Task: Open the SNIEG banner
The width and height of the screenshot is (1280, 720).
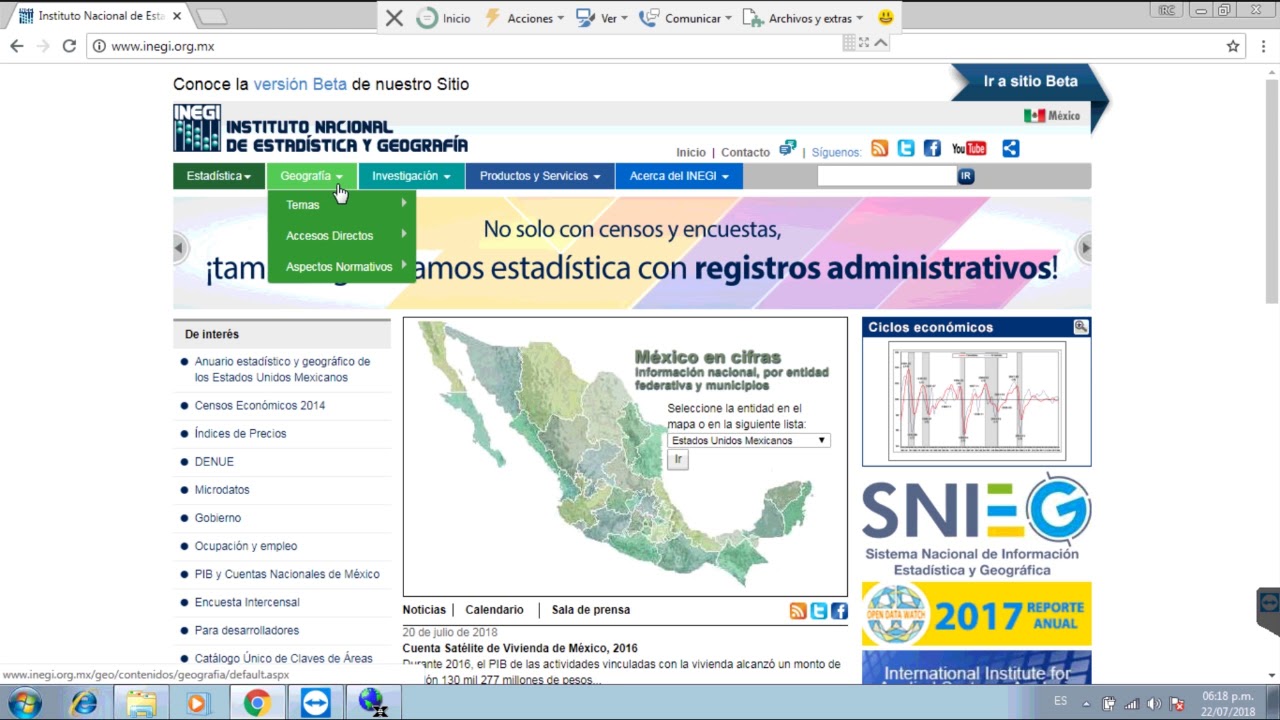Action: coord(977,527)
